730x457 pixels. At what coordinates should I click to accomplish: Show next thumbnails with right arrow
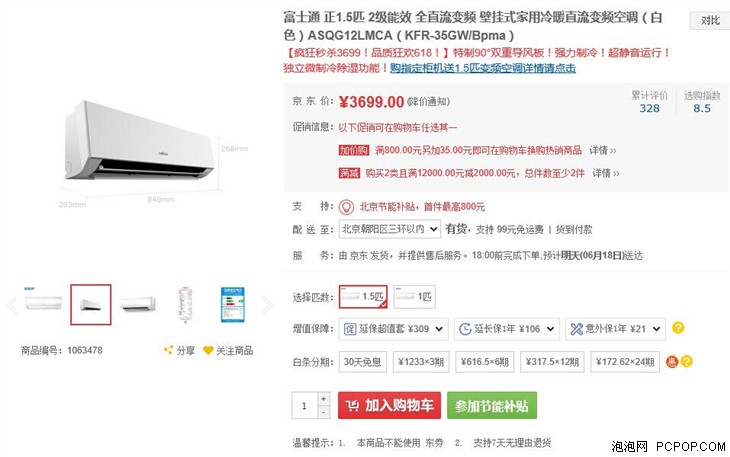coord(267,305)
